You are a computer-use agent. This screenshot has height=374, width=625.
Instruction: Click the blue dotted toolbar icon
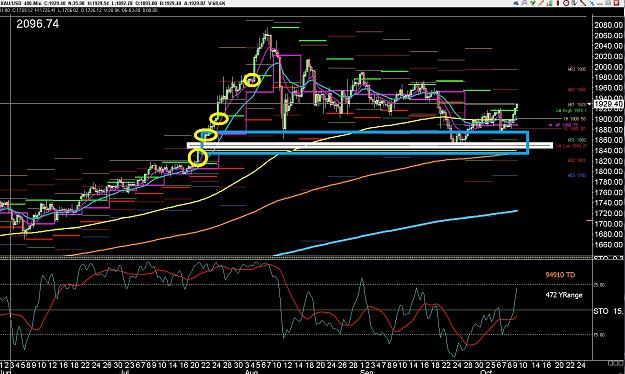point(592,3)
